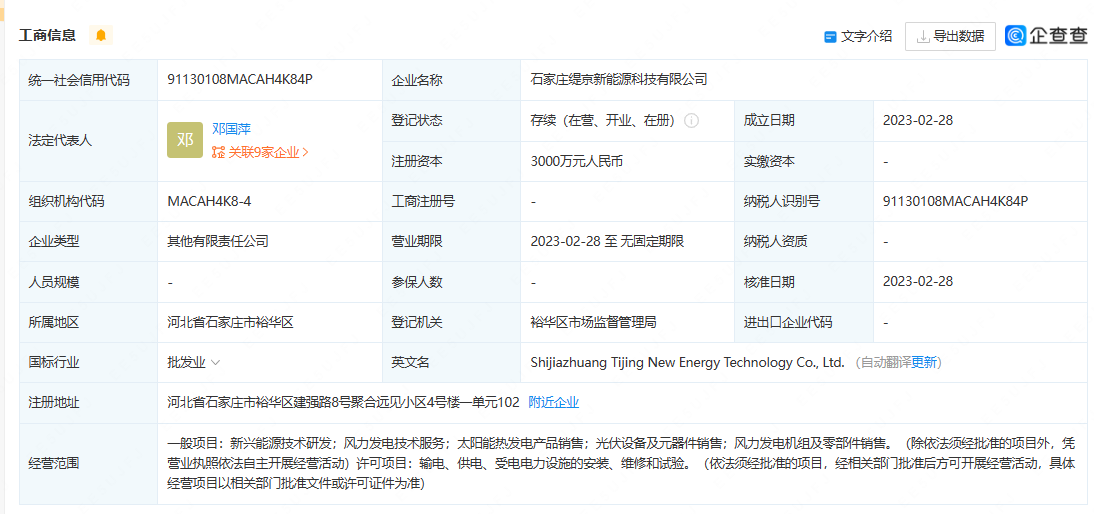
Task: Click the credit code 91130108MACAH4K84P at top
Action: coord(240,80)
